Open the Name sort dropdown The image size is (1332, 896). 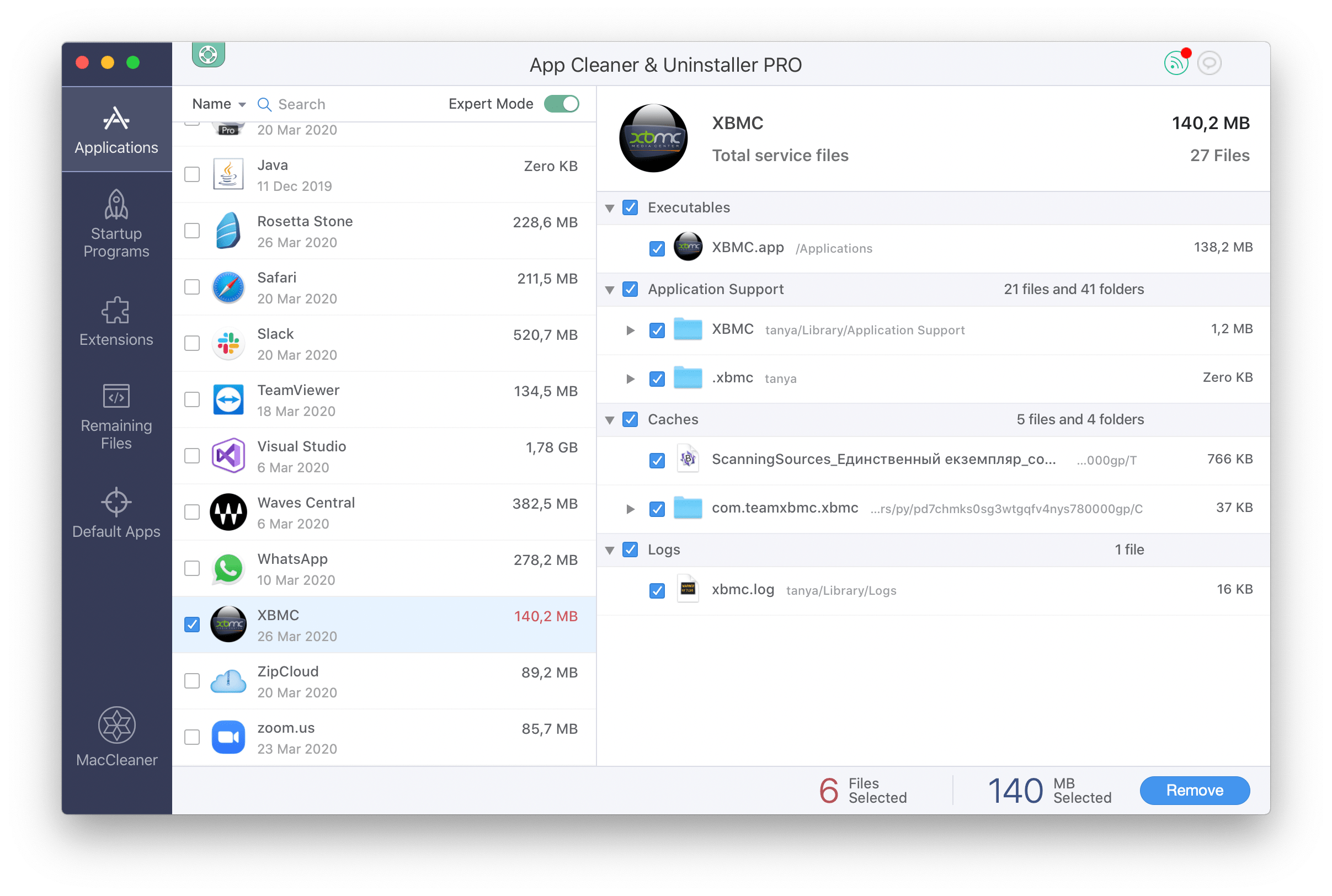click(x=219, y=104)
